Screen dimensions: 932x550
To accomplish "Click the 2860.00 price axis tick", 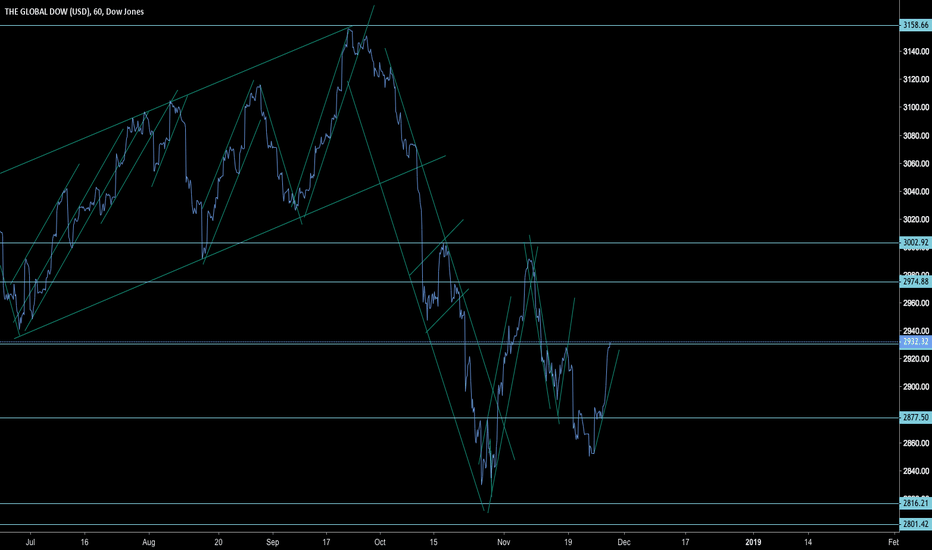I will click(916, 443).
